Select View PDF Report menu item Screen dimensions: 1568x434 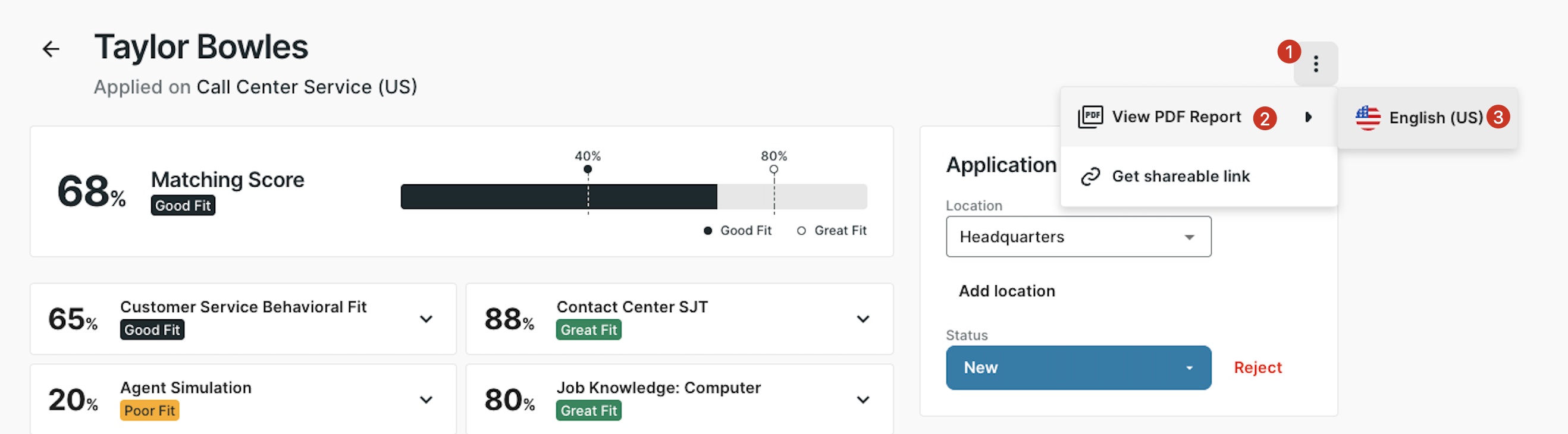[1176, 117]
